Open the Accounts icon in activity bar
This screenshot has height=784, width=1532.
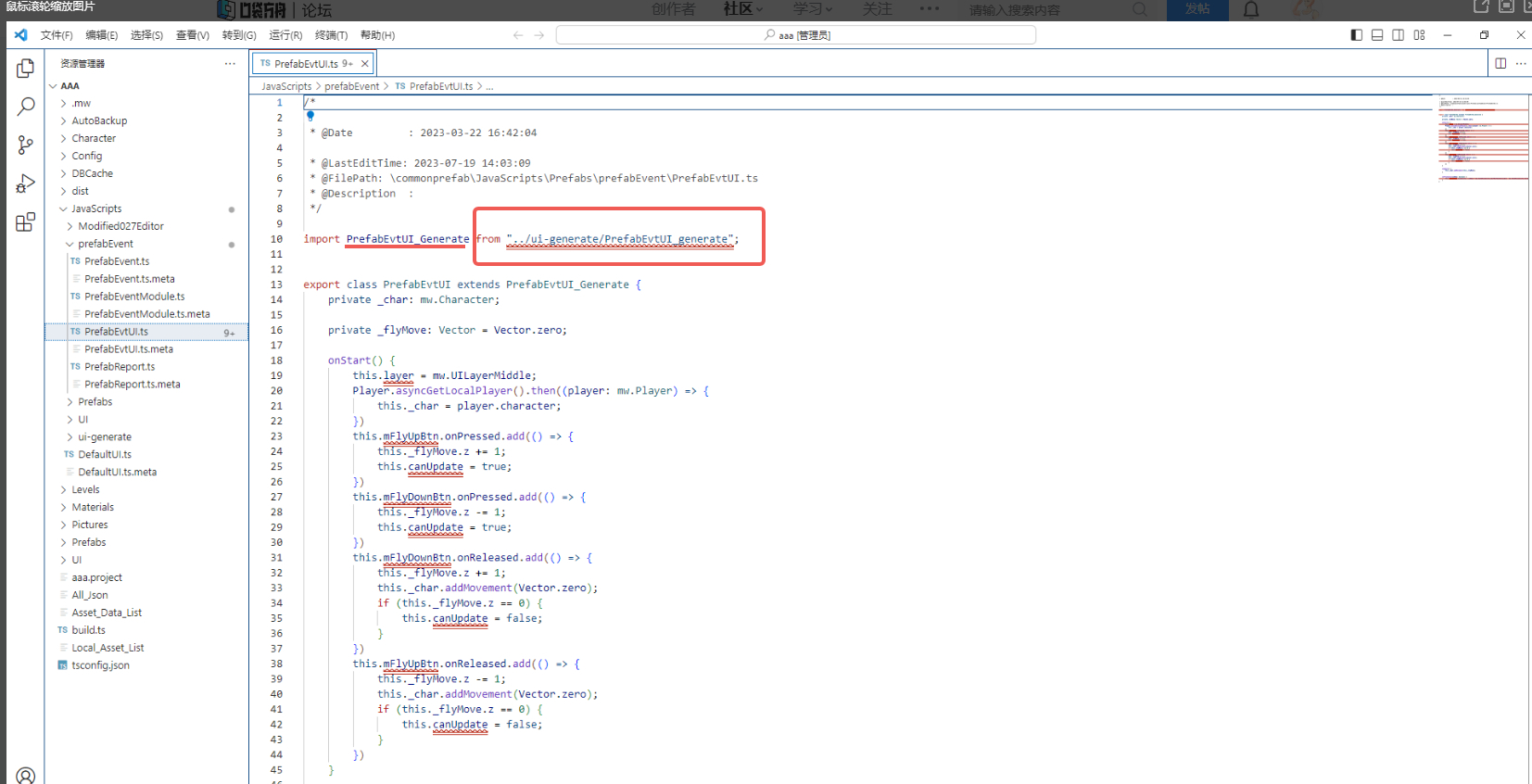[x=25, y=776]
